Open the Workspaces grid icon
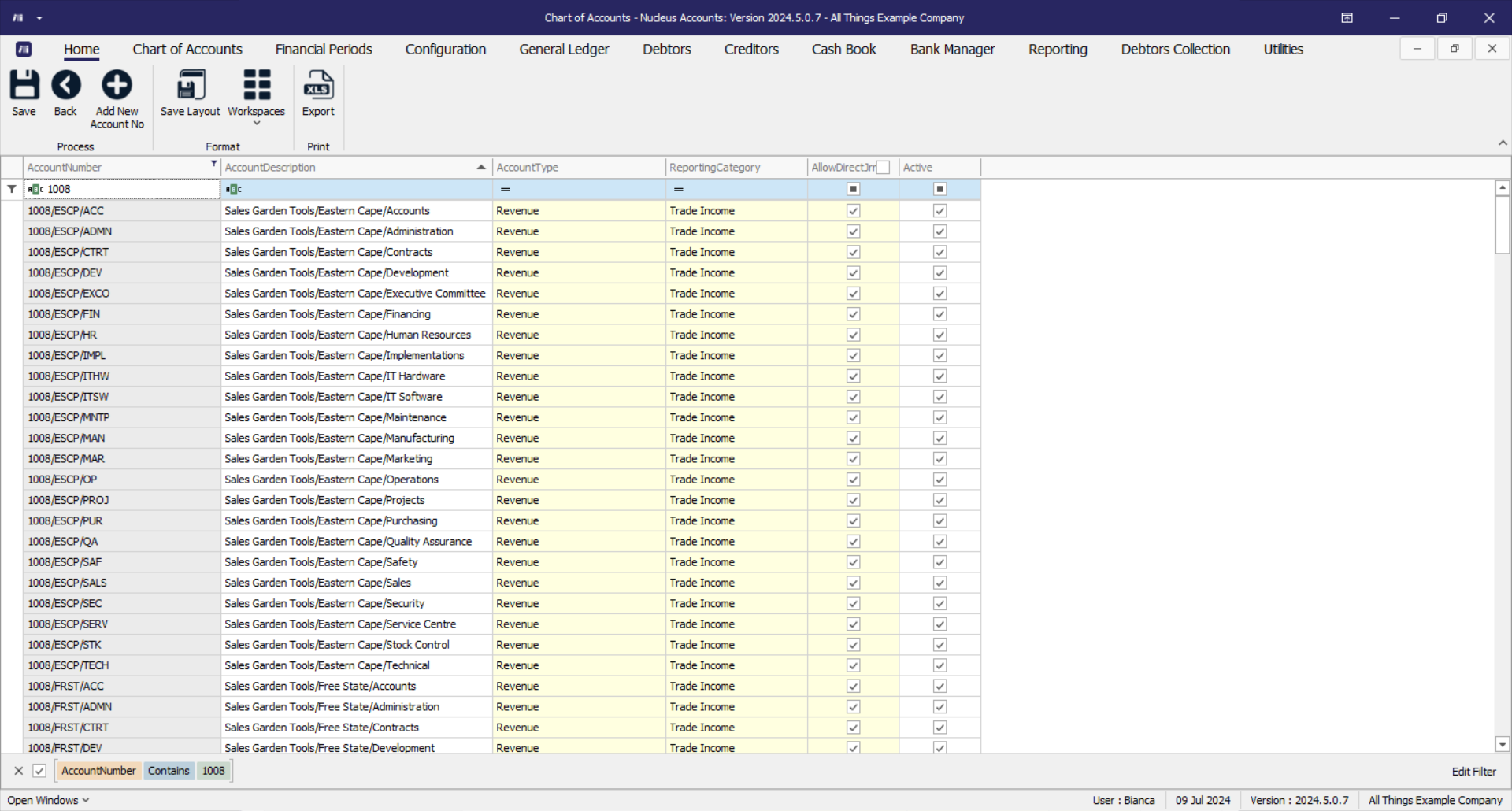This screenshot has height=811, width=1512. (256, 85)
